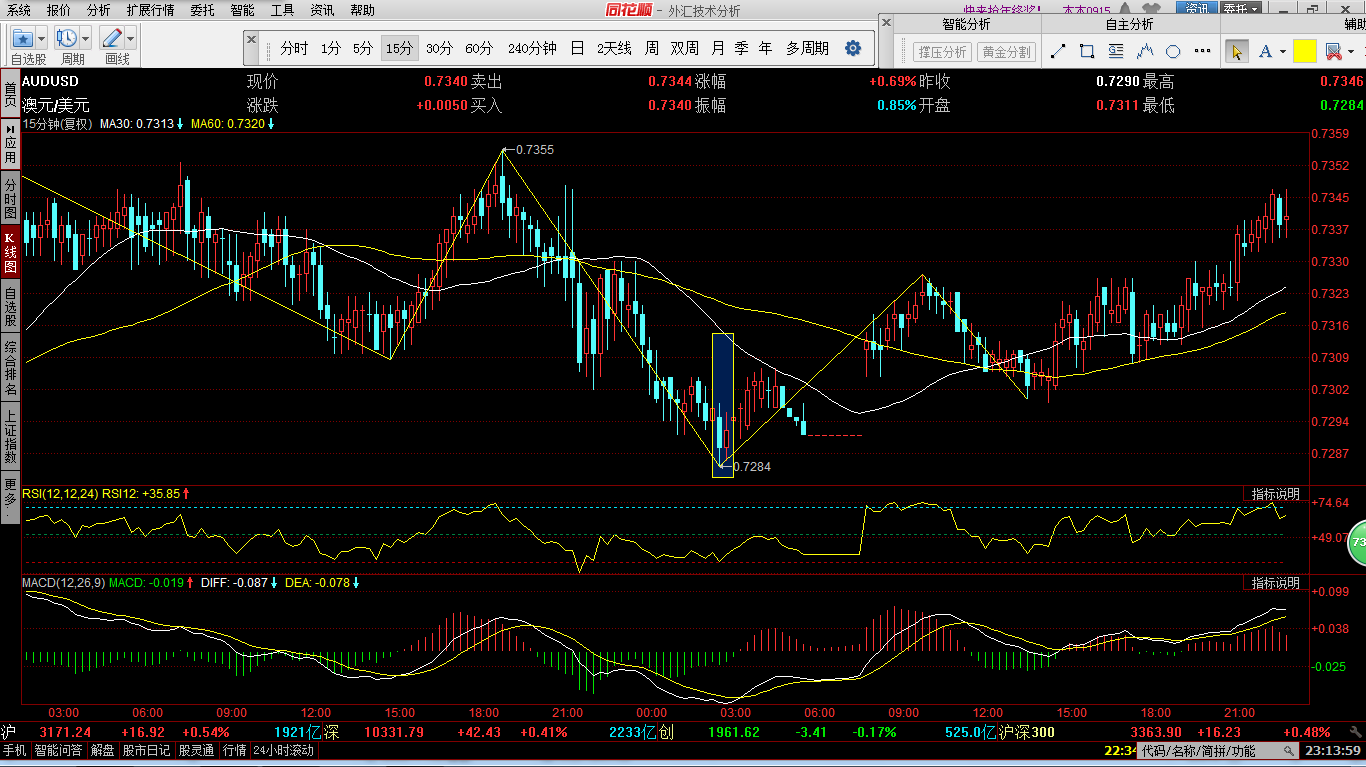Switch chart to 5分 period

(363, 48)
